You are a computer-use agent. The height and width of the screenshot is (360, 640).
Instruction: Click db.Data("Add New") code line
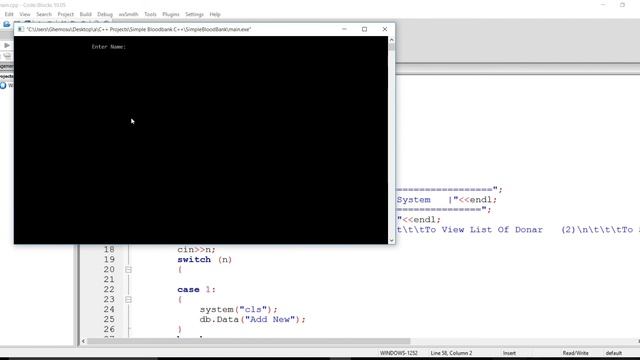coord(252,319)
